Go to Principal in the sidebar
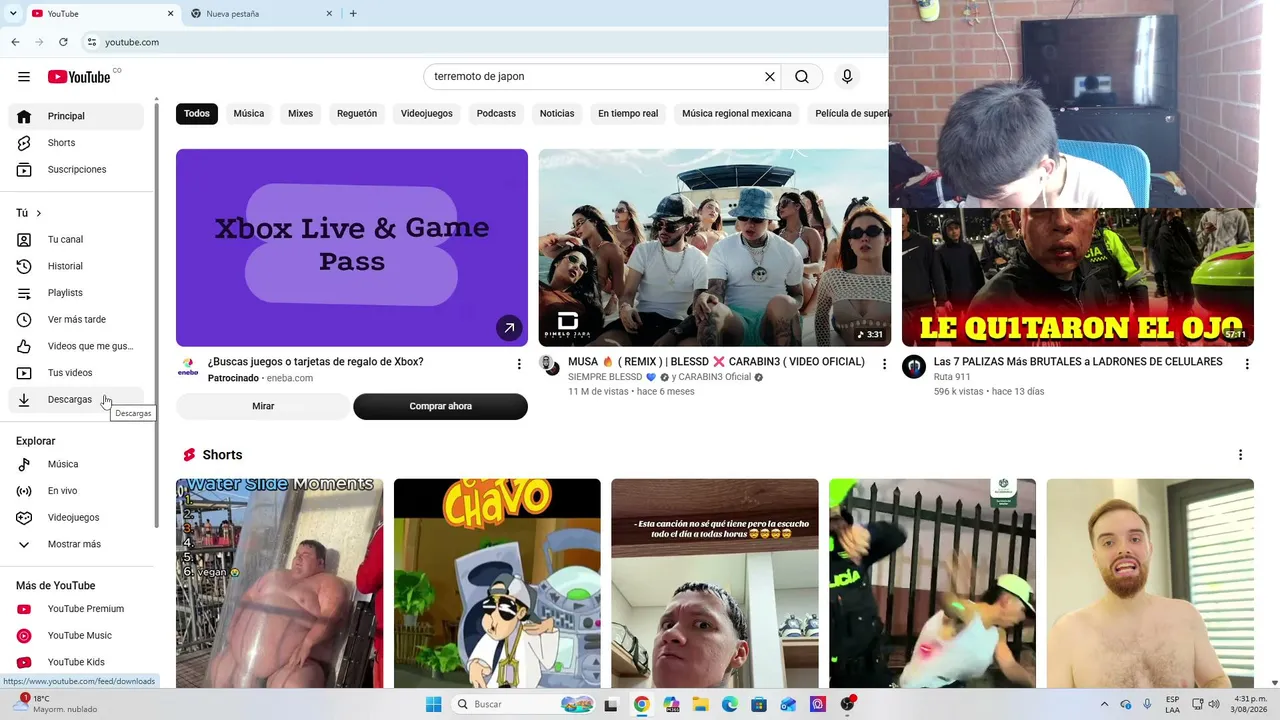1280x720 pixels. 76,116
